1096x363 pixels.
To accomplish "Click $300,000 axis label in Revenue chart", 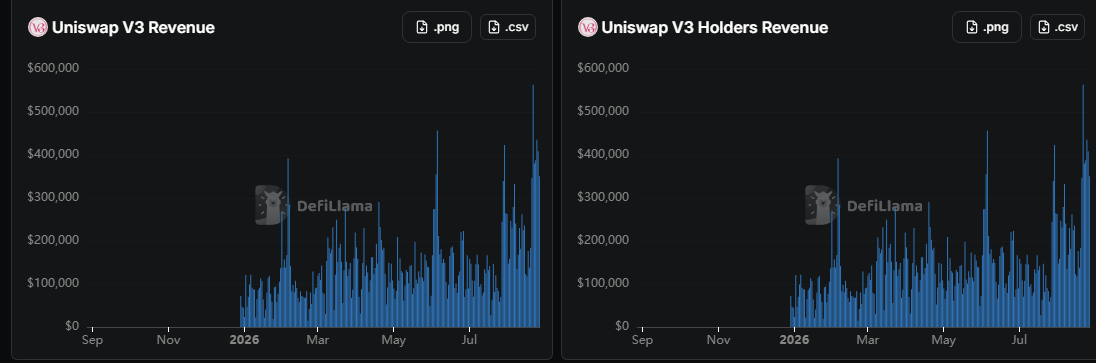I will click(x=53, y=197).
